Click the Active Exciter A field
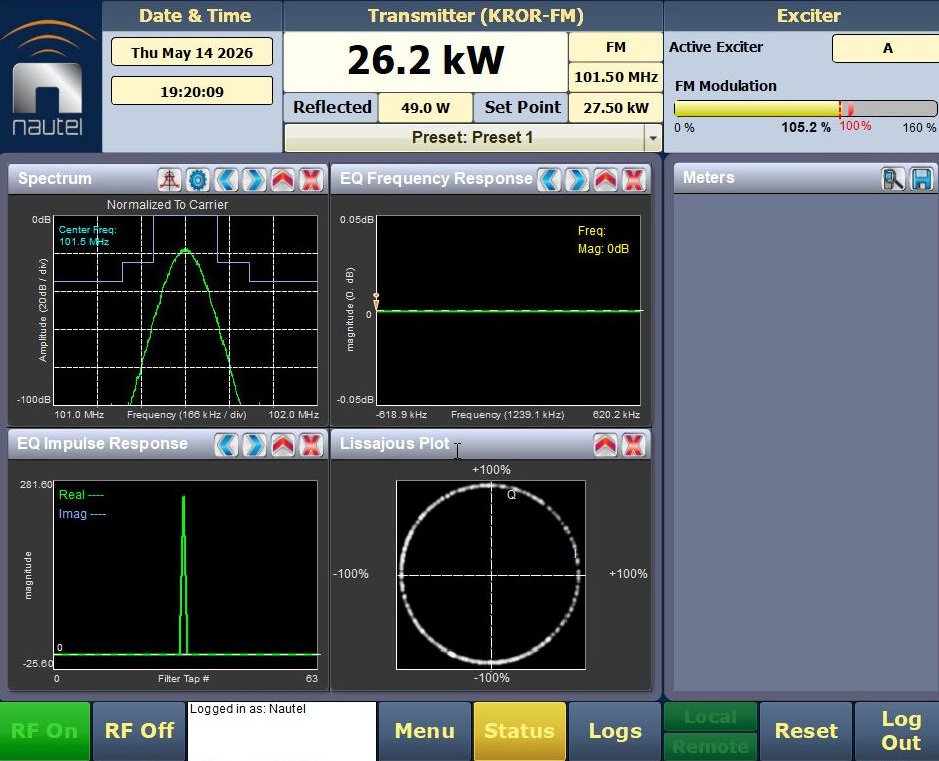 (886, 48)
